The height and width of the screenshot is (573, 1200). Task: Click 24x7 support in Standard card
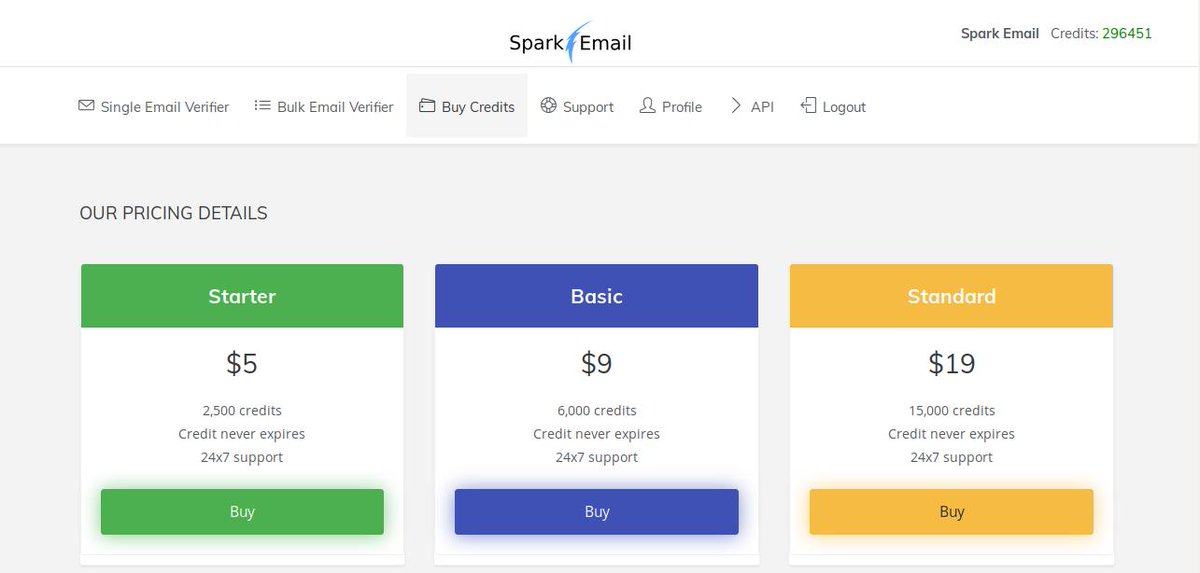coord(951,457)
